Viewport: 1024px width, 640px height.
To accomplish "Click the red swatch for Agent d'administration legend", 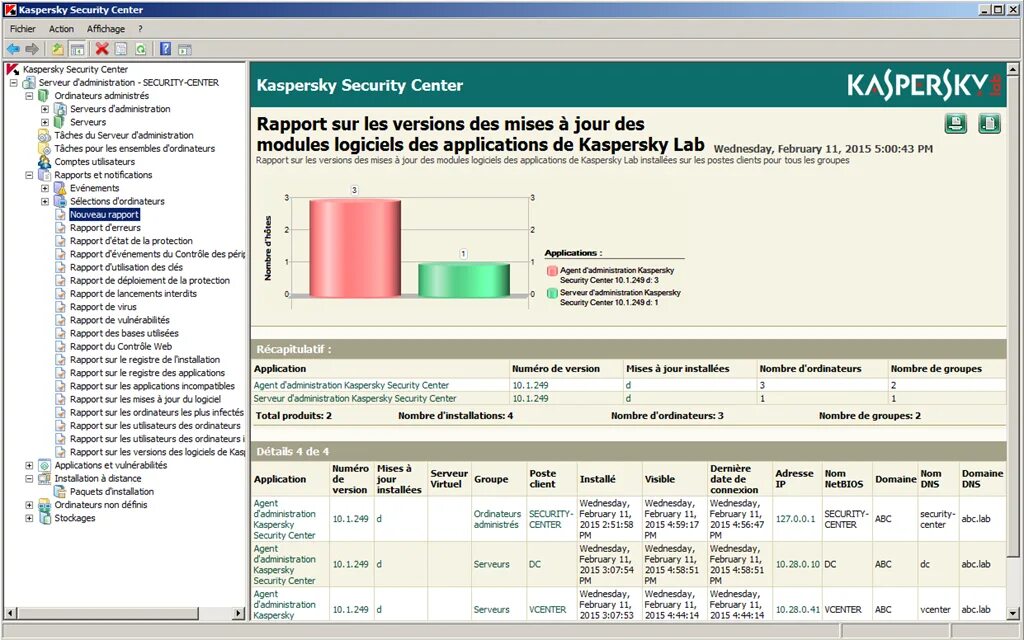I will pos(552,271).
